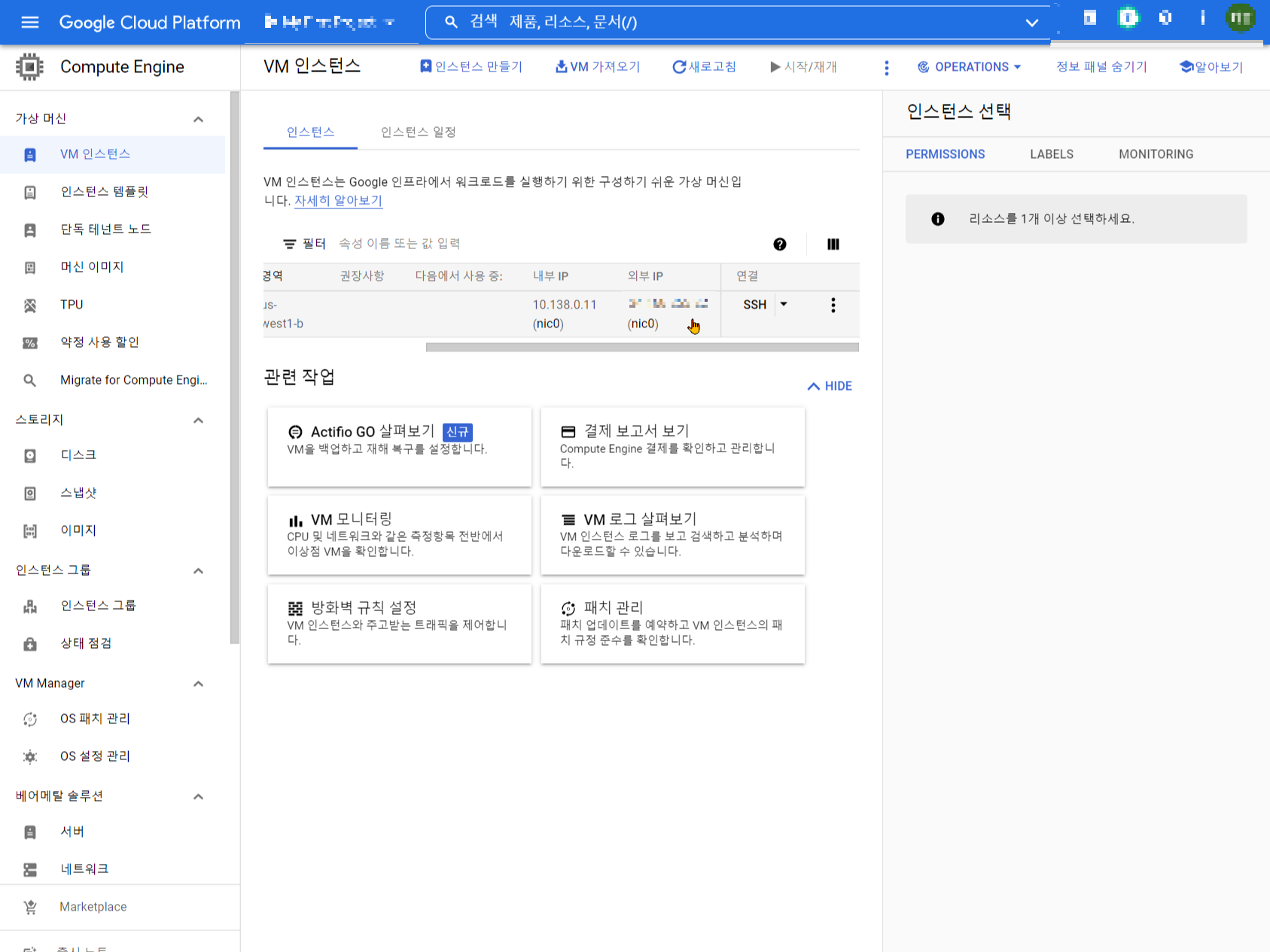
Task: Collapse the VM Manager section
Action: 199,683
